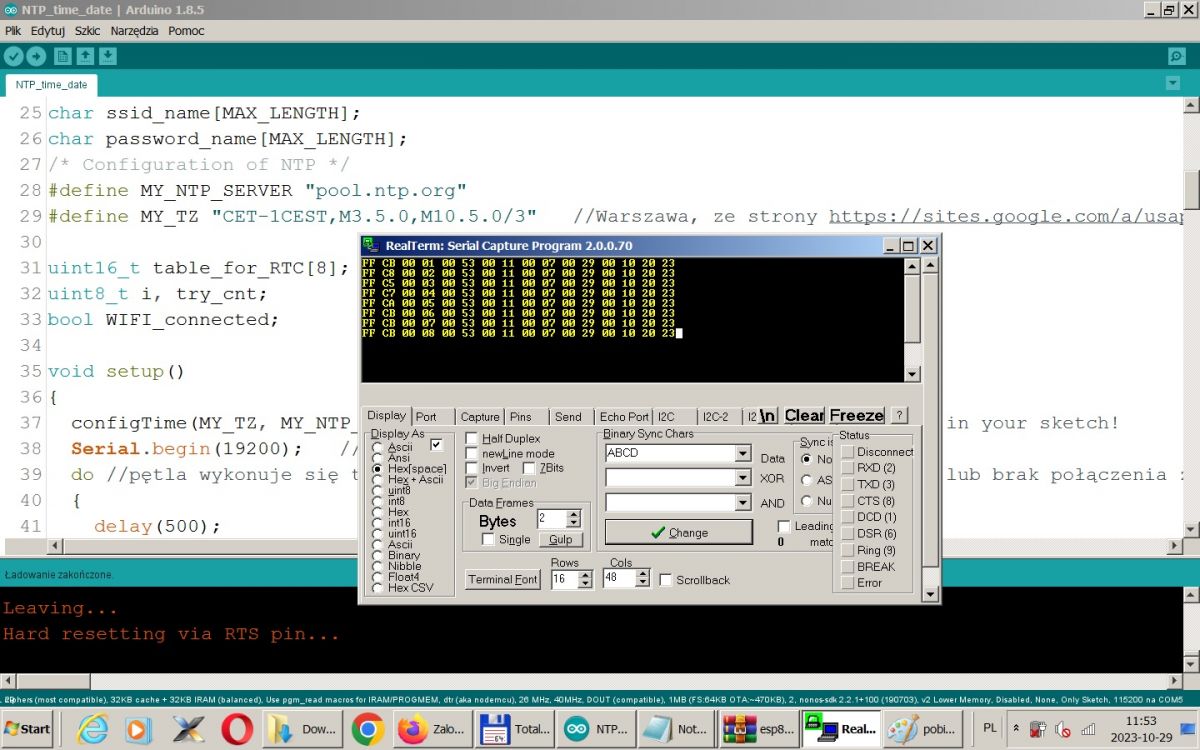Screen dimensions: 1200x750
Task: Click the RealTerm terminal scrollbar down arrow
Action: (911, 374)
